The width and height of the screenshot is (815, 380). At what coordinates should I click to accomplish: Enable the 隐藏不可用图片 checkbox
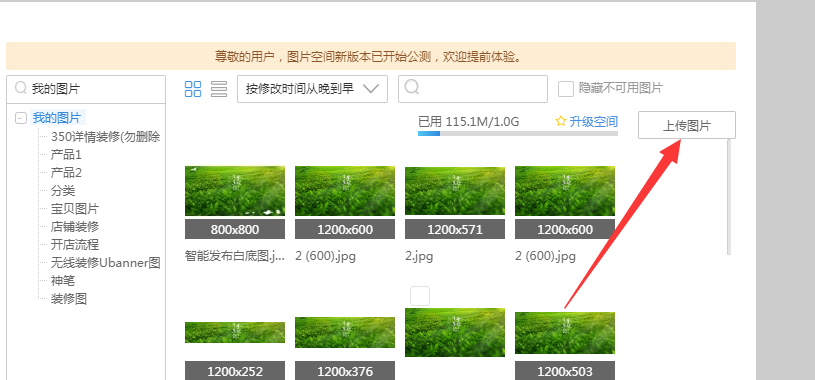(566, 89)
